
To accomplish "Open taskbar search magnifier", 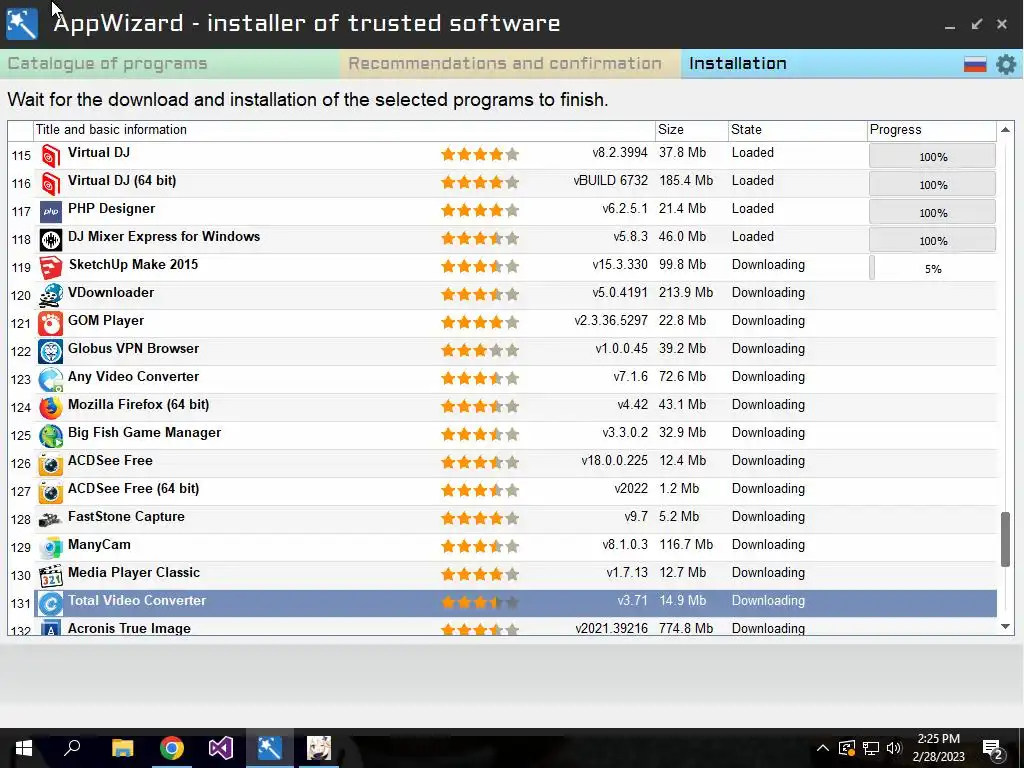I will point(72,748).
